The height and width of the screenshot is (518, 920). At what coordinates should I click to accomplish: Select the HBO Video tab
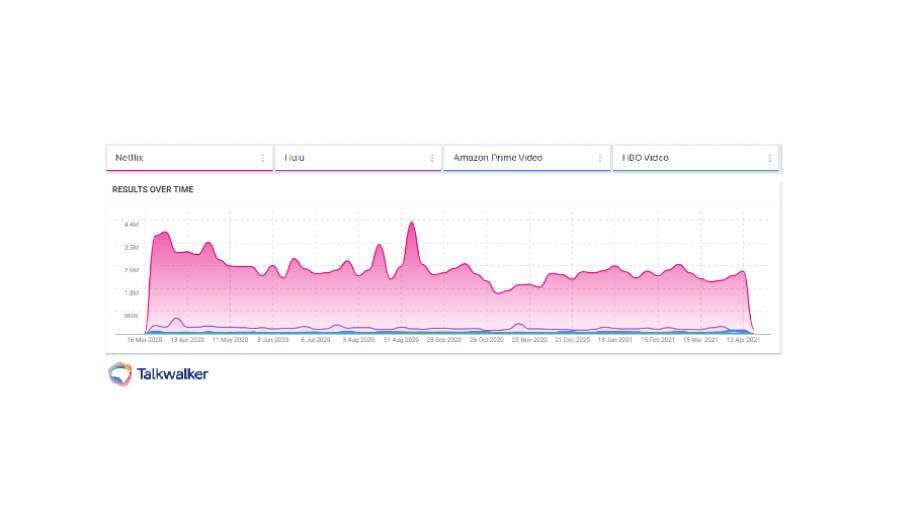[696, 158]
